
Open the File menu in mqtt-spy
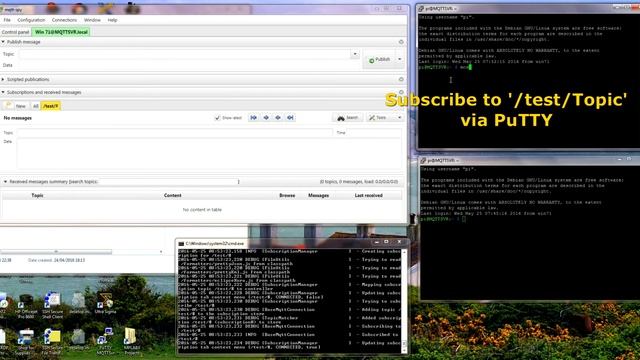pos(7,20)
